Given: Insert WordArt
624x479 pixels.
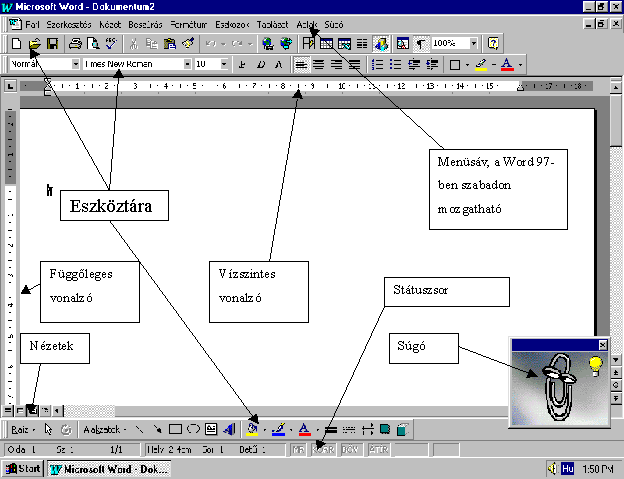Looking at the screenshot, I should coord(229,430).
